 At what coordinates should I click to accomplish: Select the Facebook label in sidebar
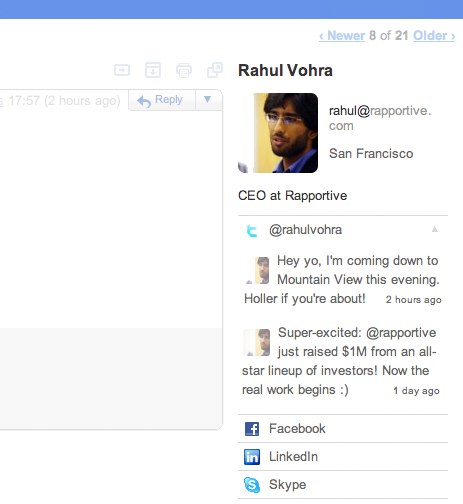pos(297,429)
